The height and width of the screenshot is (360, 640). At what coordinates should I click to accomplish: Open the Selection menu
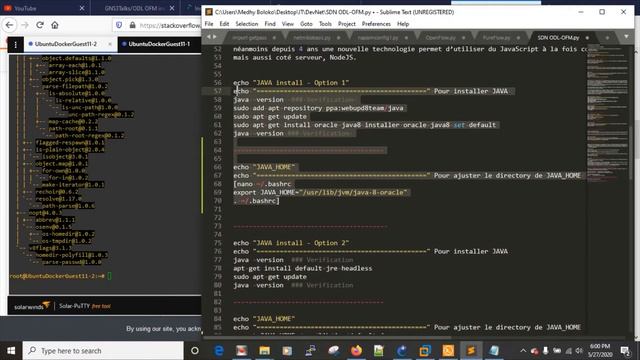pyautogui.click(x=247, y=24)
